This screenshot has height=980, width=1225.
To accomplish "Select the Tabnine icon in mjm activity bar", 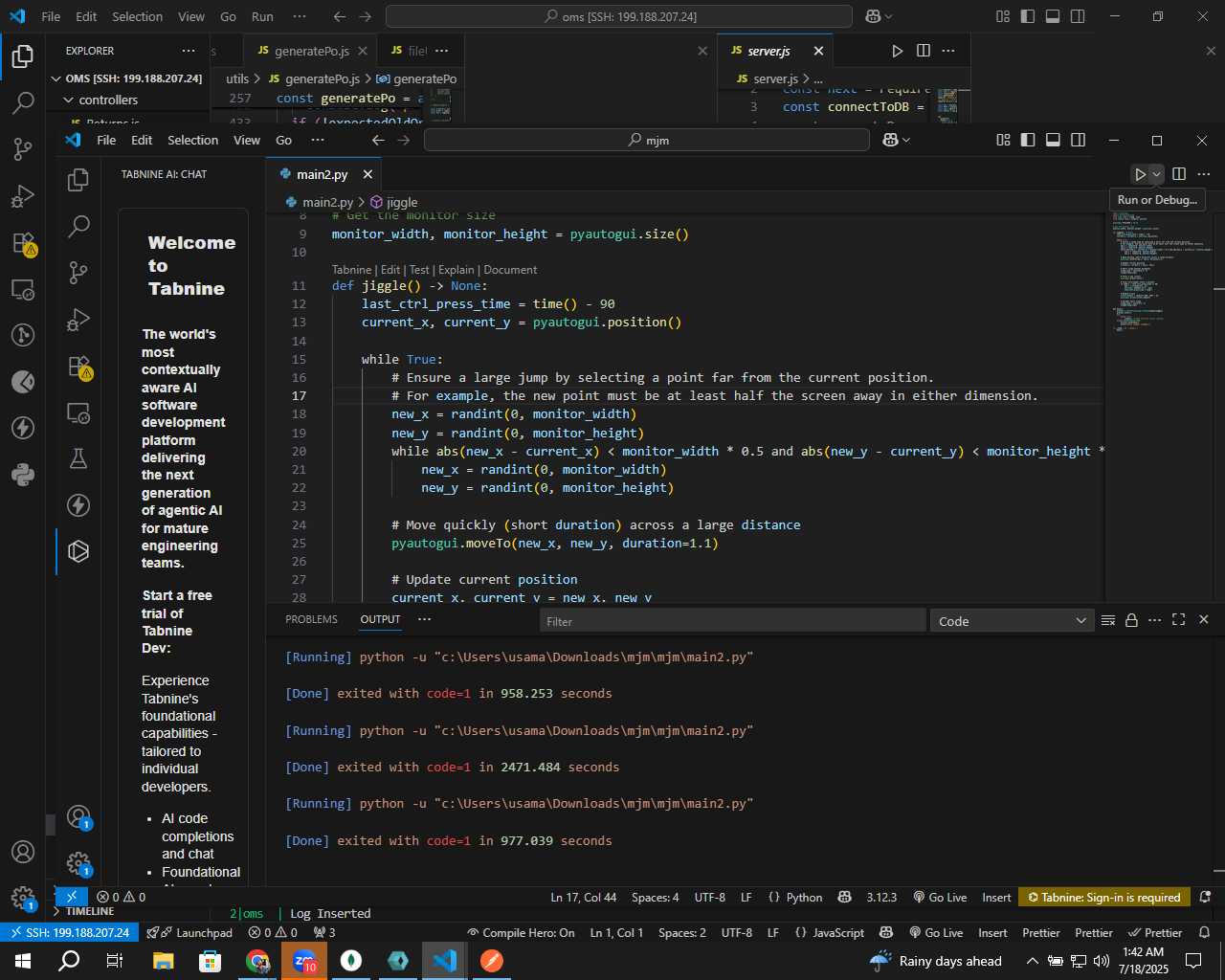I will pyautogui.click(x=78, y=551).
